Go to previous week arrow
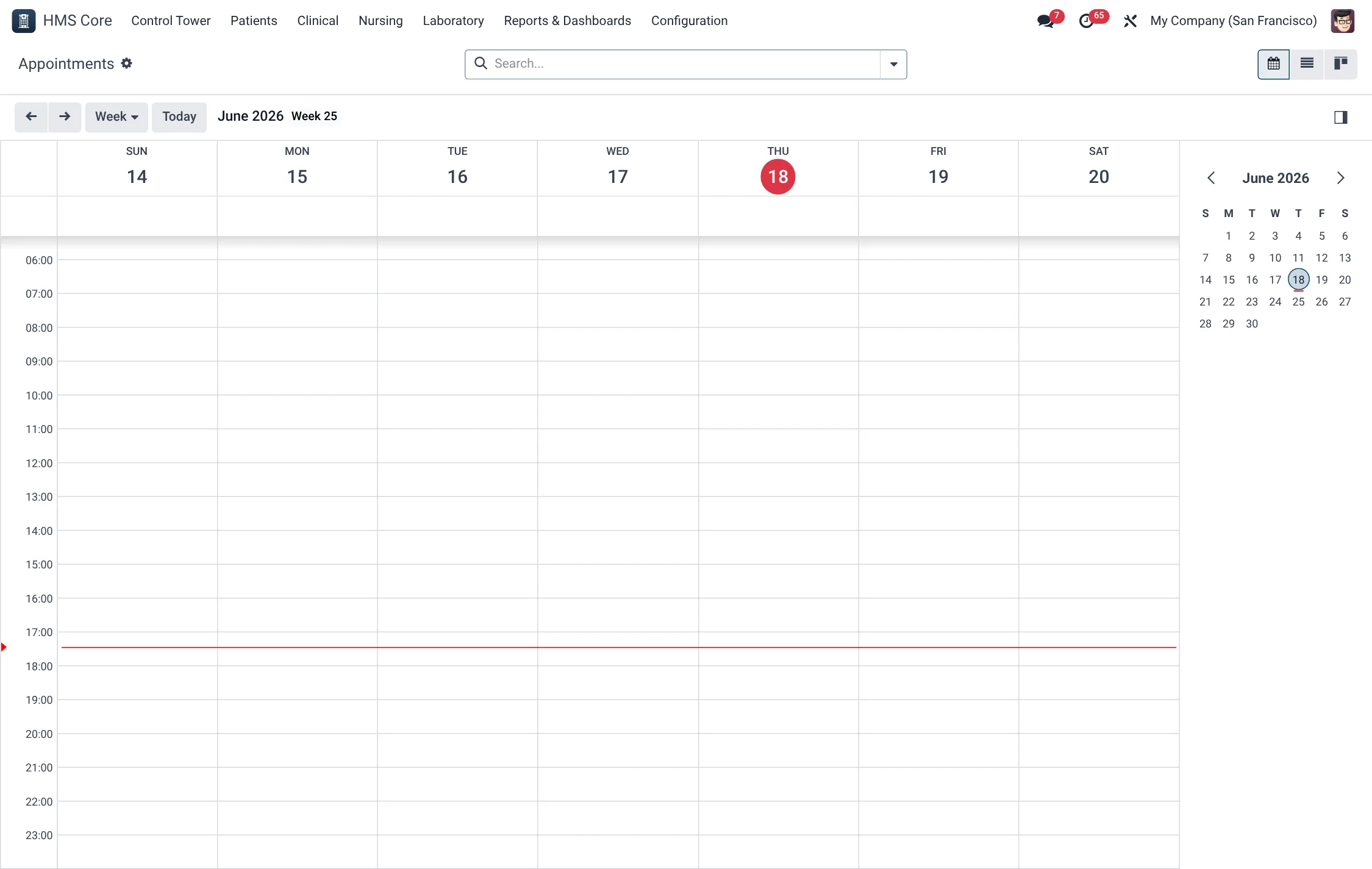Viewport: 1372px width, 869px height. [x=31, y=116]
